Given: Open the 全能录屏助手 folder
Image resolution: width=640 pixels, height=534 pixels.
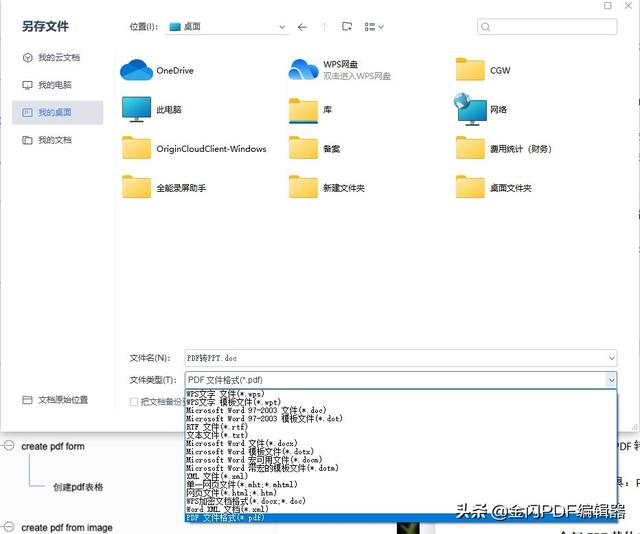Looking at the screenshot, I should [164, 188].
